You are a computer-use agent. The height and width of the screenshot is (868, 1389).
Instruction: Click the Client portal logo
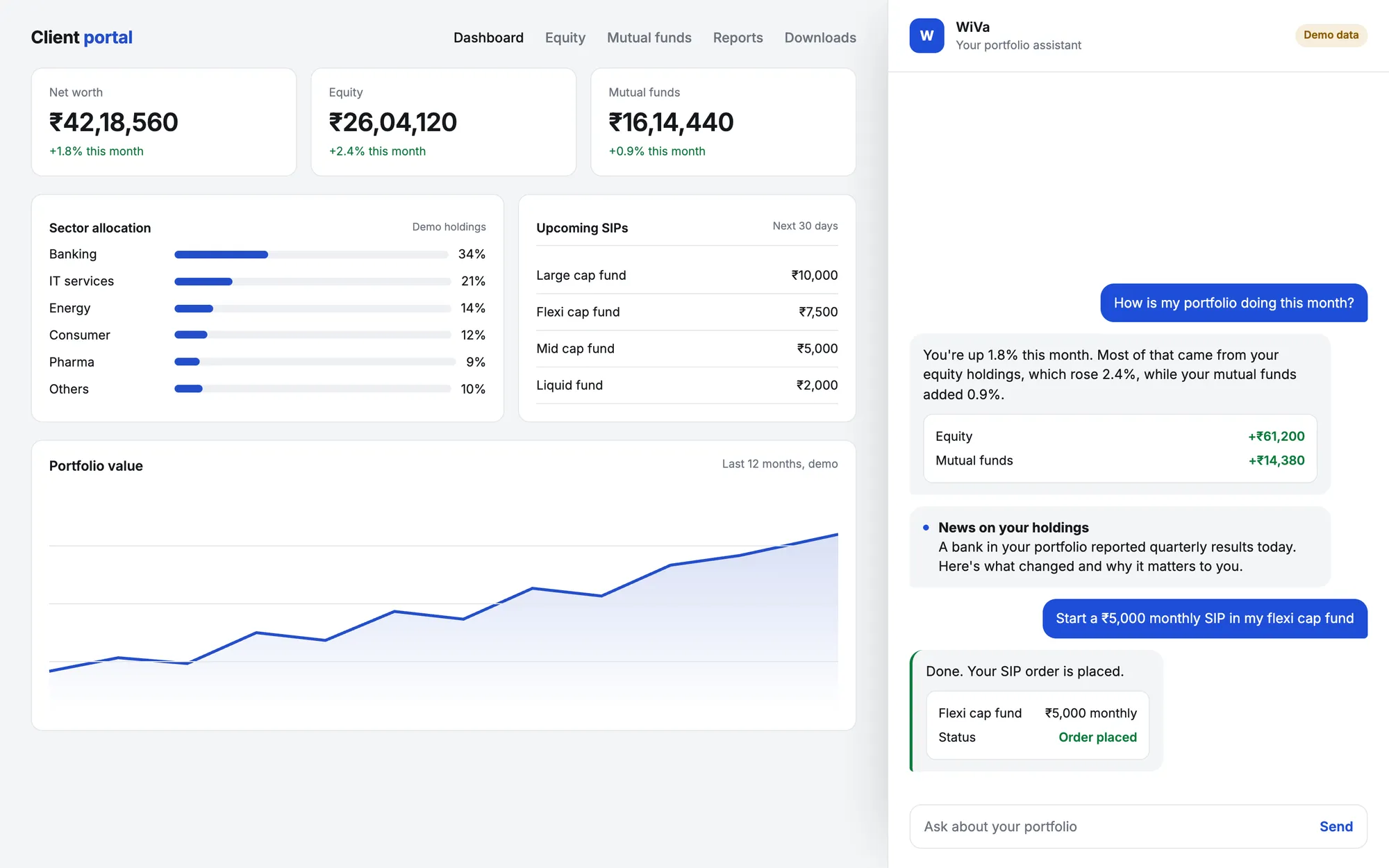(x=82, y=37)
